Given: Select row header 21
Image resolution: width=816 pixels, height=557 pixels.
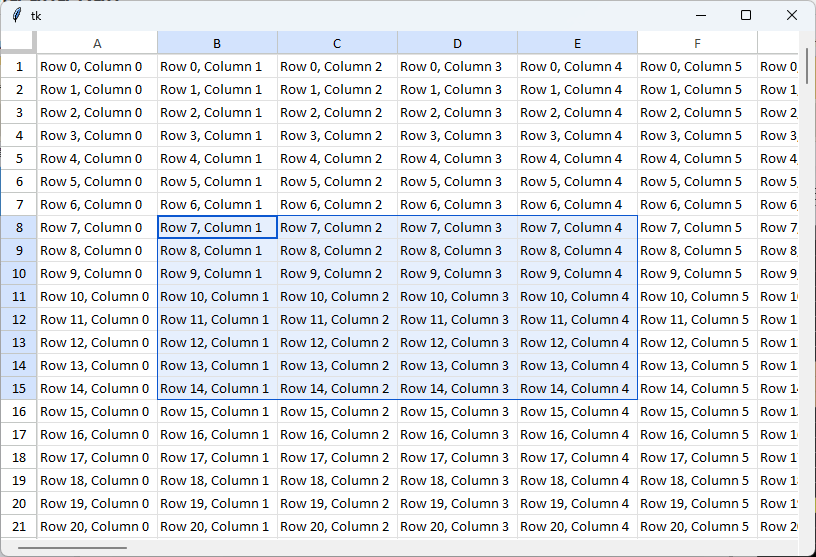Looking at the screenshot, I should click(x=18, y=526).
